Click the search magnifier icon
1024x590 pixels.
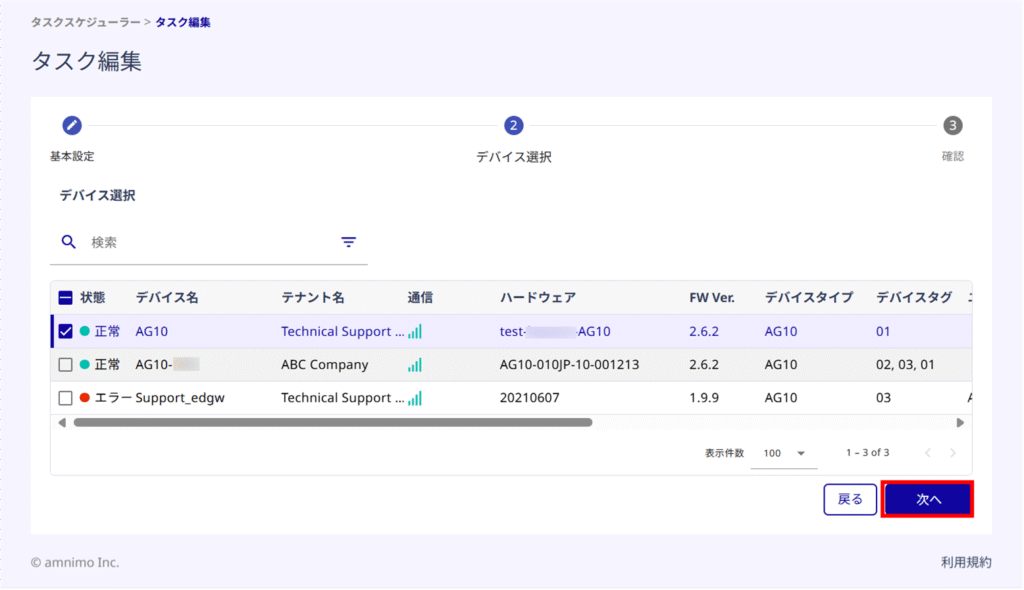[69, 242]
